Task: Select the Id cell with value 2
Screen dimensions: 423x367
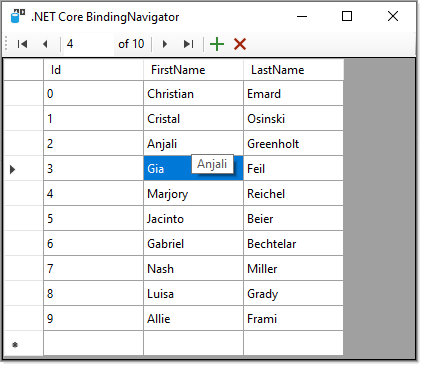Action: click(x=93, y=144)
